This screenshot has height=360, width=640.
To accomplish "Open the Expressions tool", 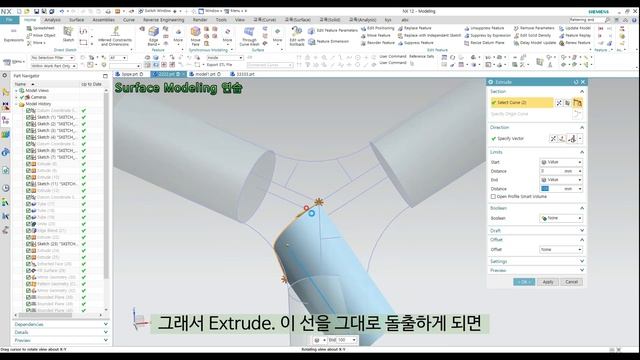I will tap(13, 35).
